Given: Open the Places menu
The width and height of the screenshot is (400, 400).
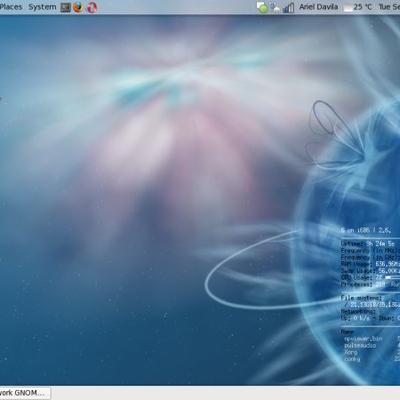Looking at the screenshot, I should pos(11,7).
